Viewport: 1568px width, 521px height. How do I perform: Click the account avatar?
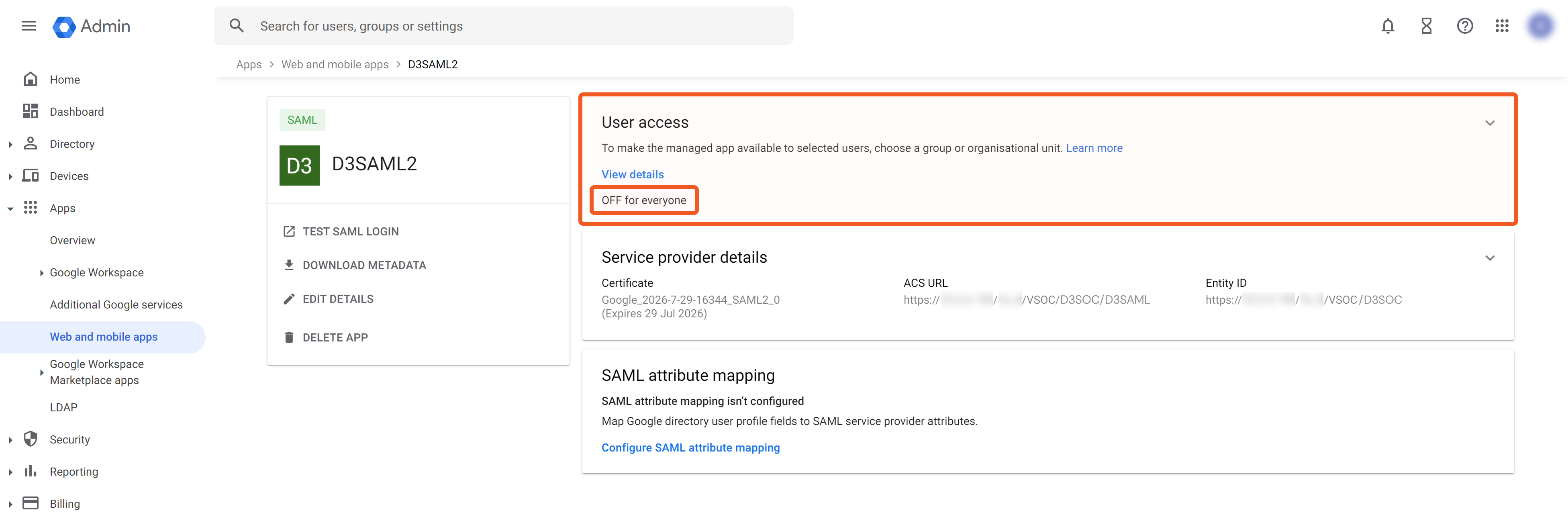[1540, 26]
